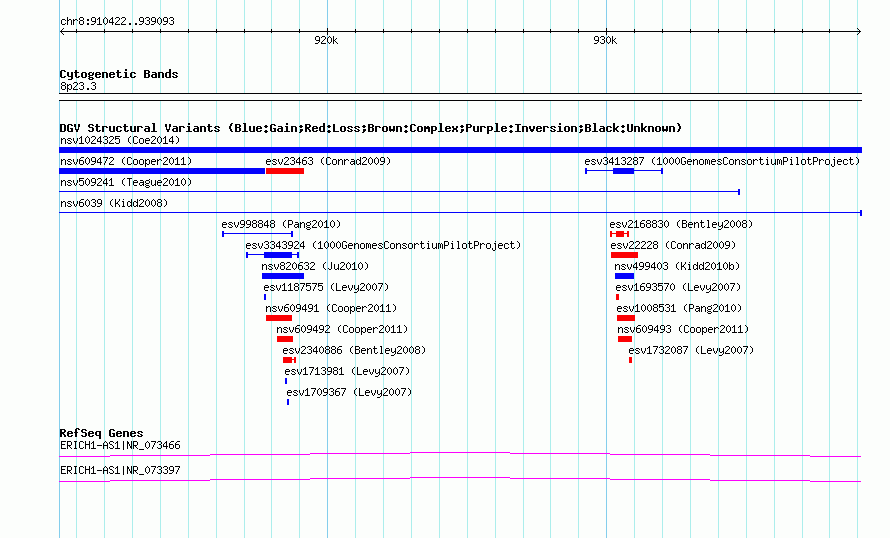Viewport: 890px width, 538px height.
Task: Open variant esv1709367 (Levy2007) label
Action: point(349,392)
